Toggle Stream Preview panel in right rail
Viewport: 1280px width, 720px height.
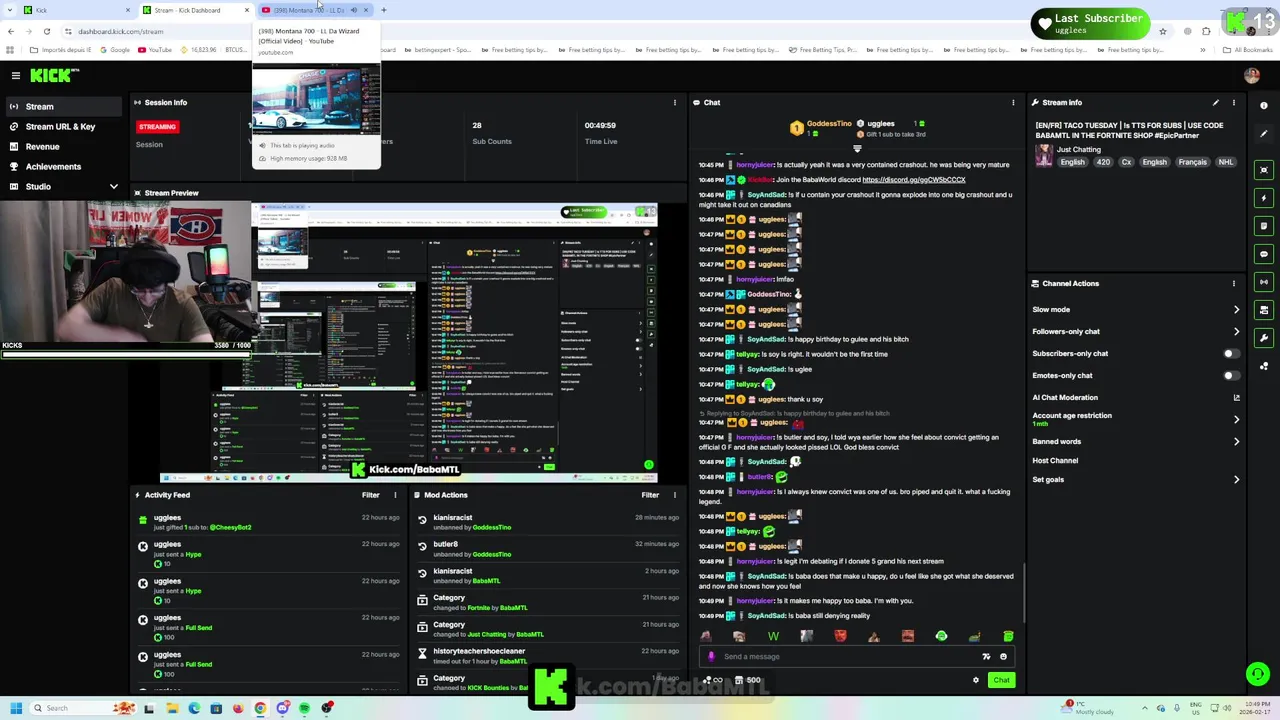pyautogui.click(x=1264, y=170)
